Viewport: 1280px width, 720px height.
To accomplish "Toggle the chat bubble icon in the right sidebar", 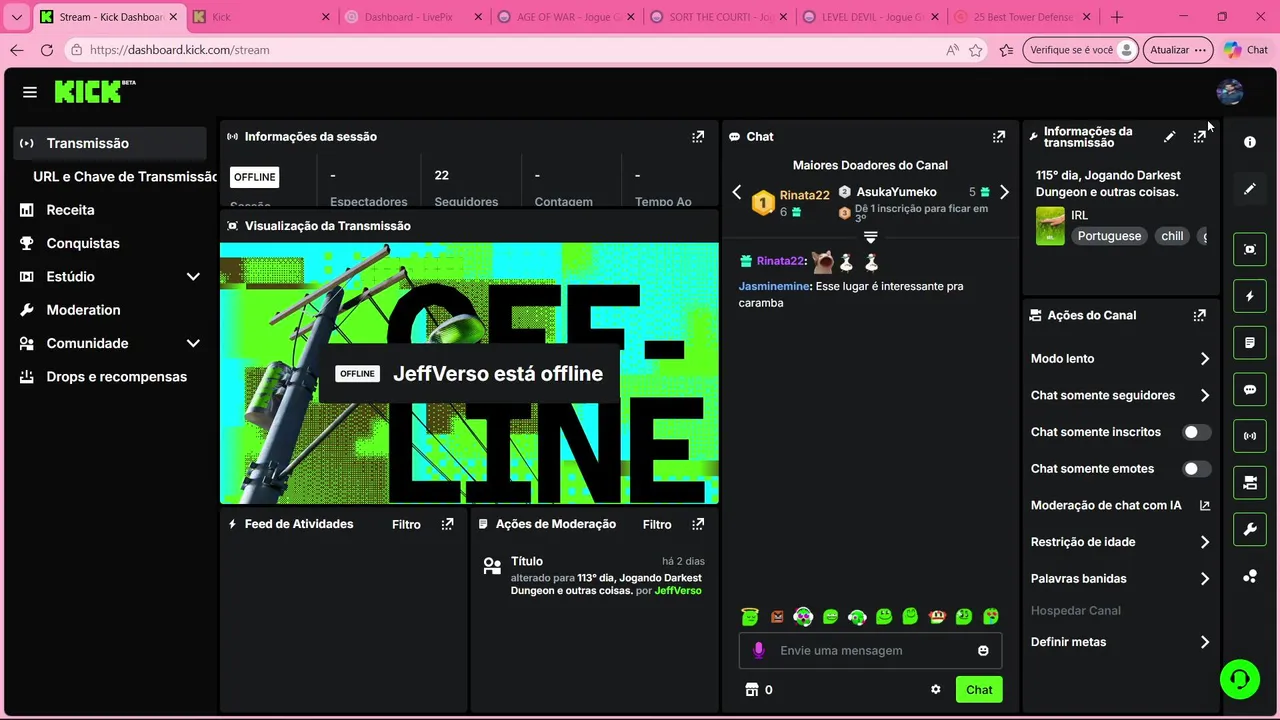I will pyautogui.click(x=1250, y=390).
